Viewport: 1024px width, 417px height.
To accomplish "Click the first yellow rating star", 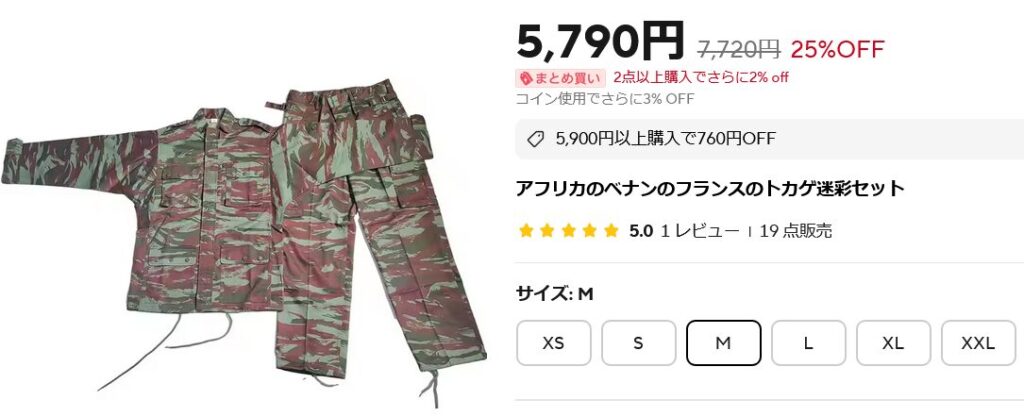I will point(526,230).
